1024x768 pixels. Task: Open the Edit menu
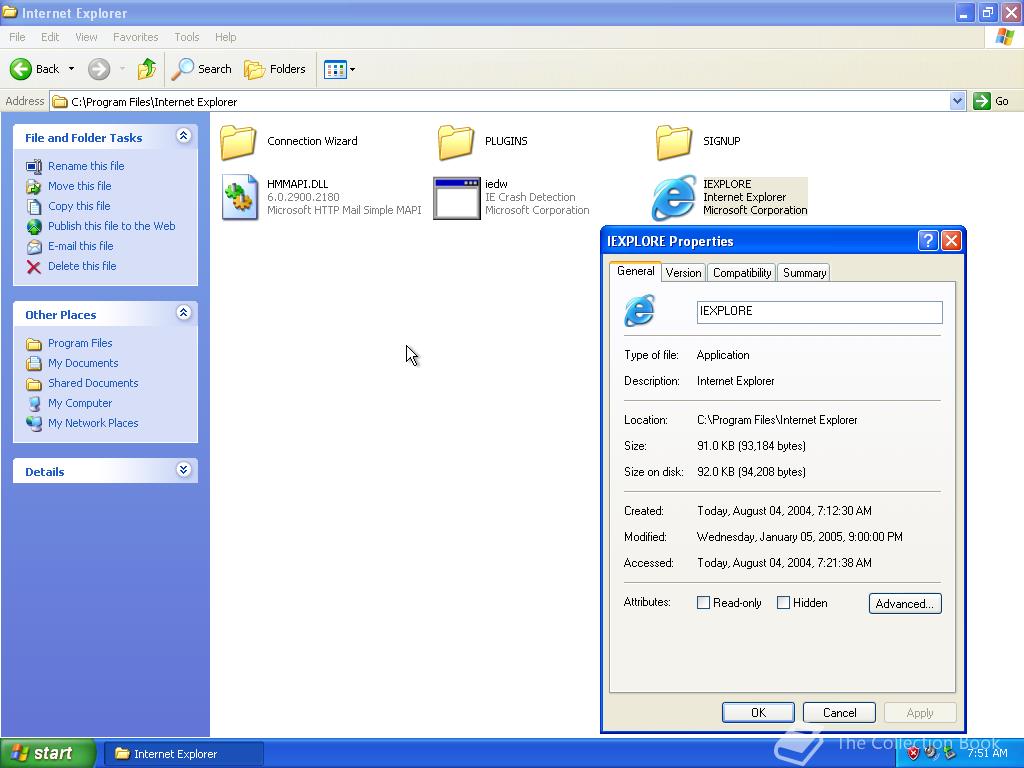(50, 37)
